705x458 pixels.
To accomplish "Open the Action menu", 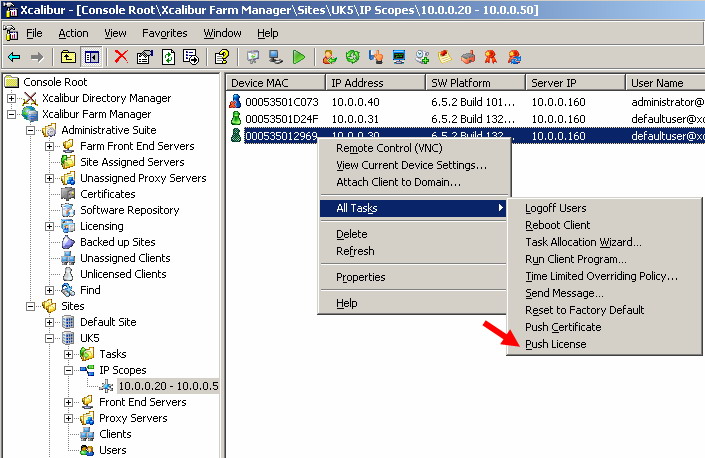I will (x=73, y=33).
